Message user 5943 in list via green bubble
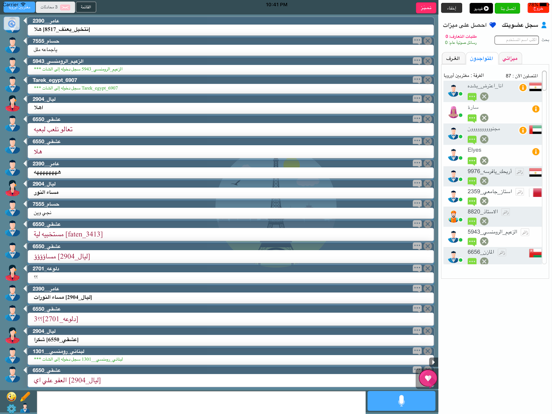Screen dimensions: 552x414 (x=472, y=242)
